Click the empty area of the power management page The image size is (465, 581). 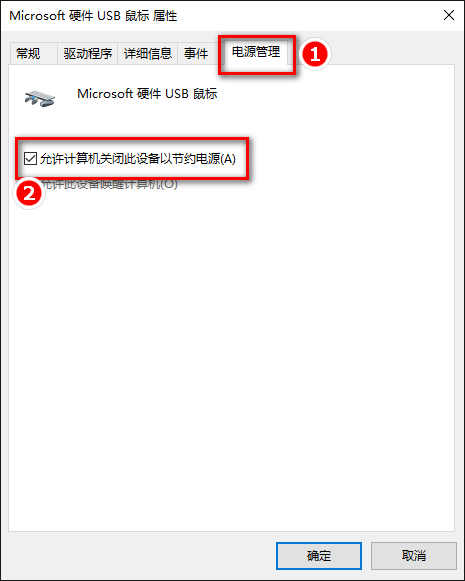pos(232,352)
